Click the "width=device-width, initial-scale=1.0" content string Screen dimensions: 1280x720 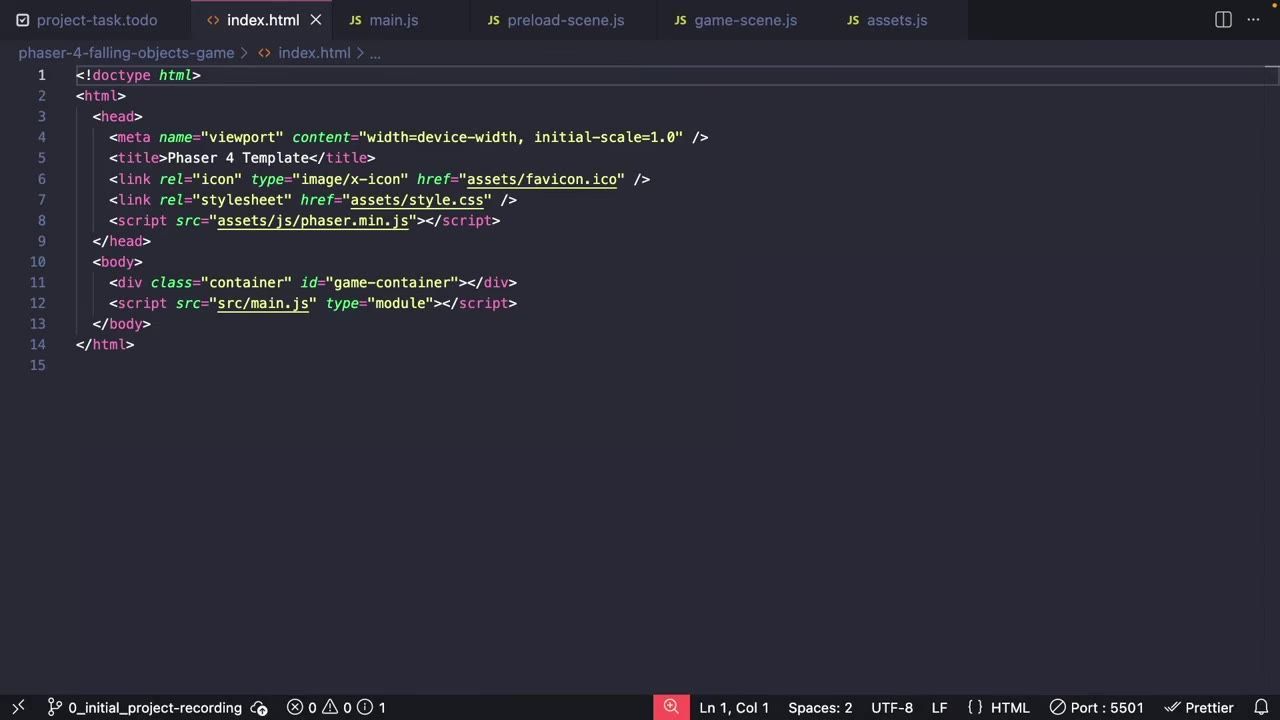(x=521, y=137)
